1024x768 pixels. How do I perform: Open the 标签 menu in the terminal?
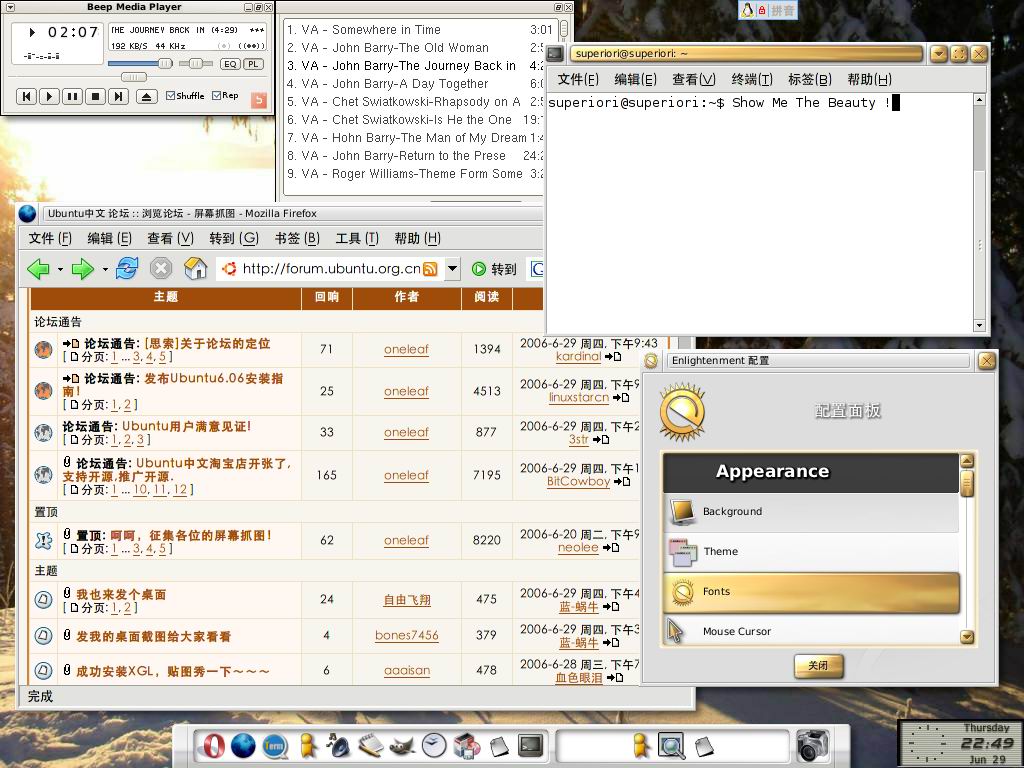[x=810, y=80]
